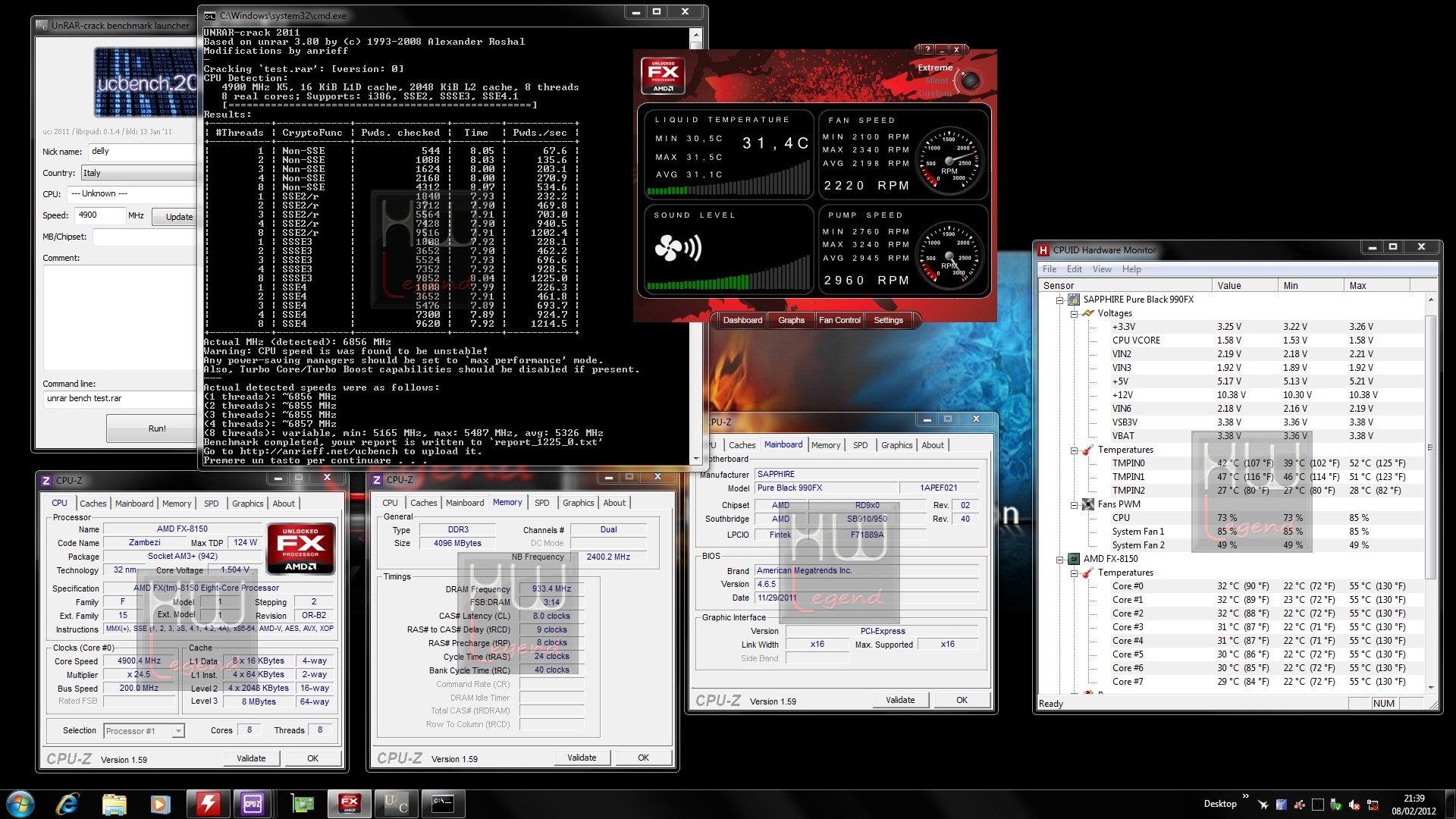Click the pump speed RPM gauge
1456x819 pixels.
click(x=949, y=256)
